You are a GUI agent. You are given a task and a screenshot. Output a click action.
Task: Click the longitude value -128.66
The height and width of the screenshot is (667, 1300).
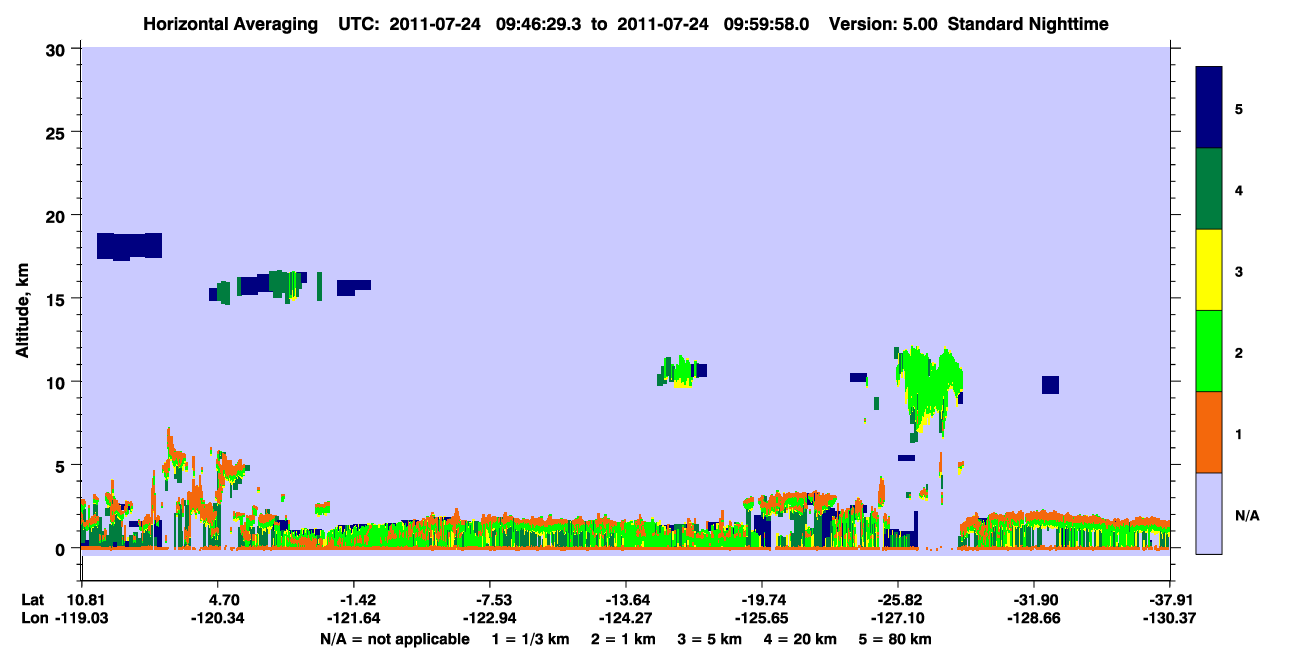1034,619
